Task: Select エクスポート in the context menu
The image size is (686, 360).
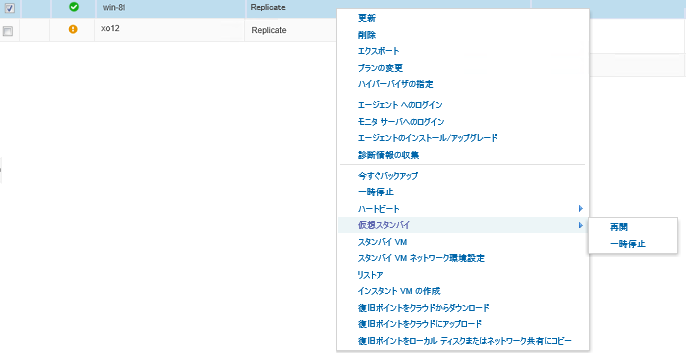Action: 378,51
